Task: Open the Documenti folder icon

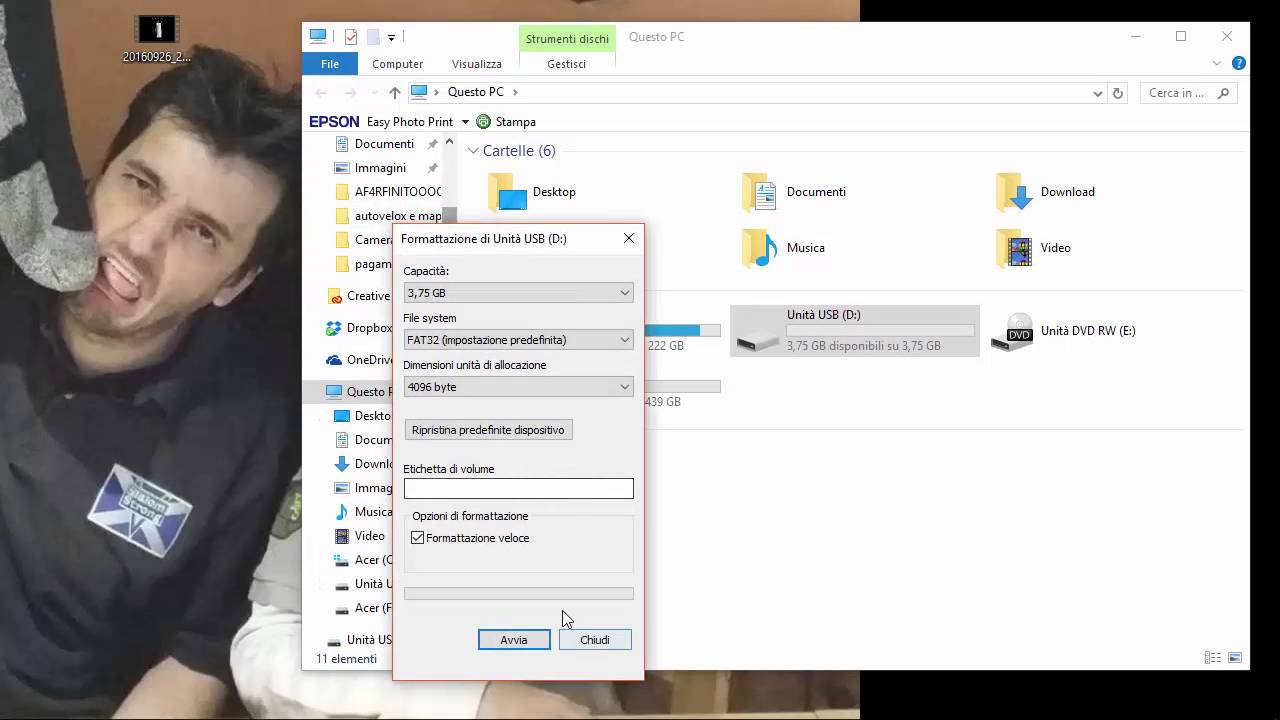Action: (x=760, y=192)
